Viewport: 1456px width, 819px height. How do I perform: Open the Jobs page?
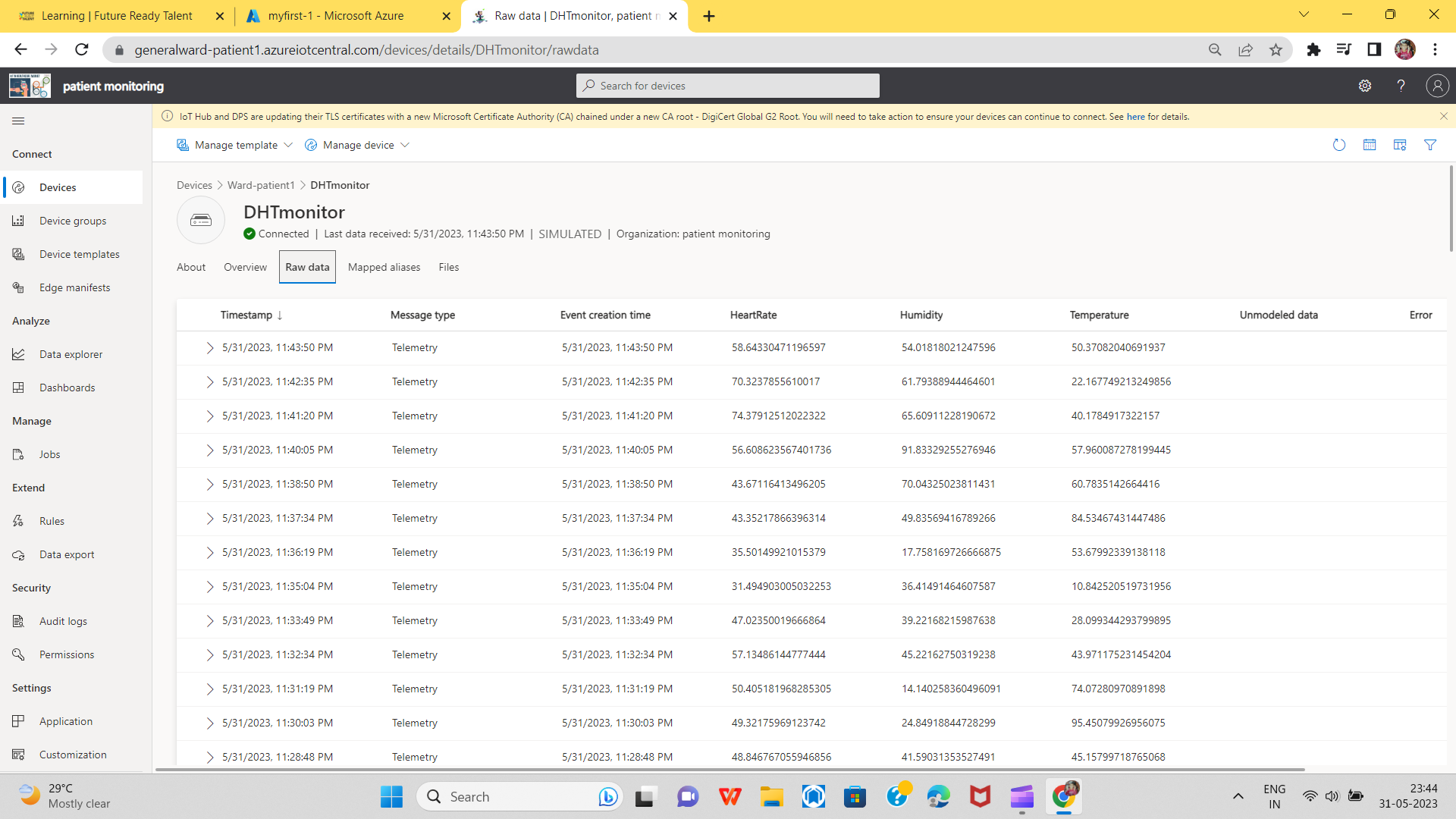[49, 453]
